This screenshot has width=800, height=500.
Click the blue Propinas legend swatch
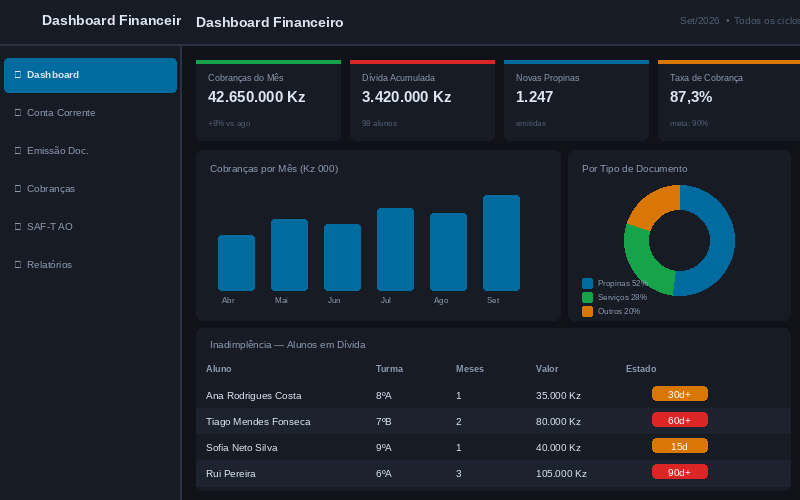(587, 284)
